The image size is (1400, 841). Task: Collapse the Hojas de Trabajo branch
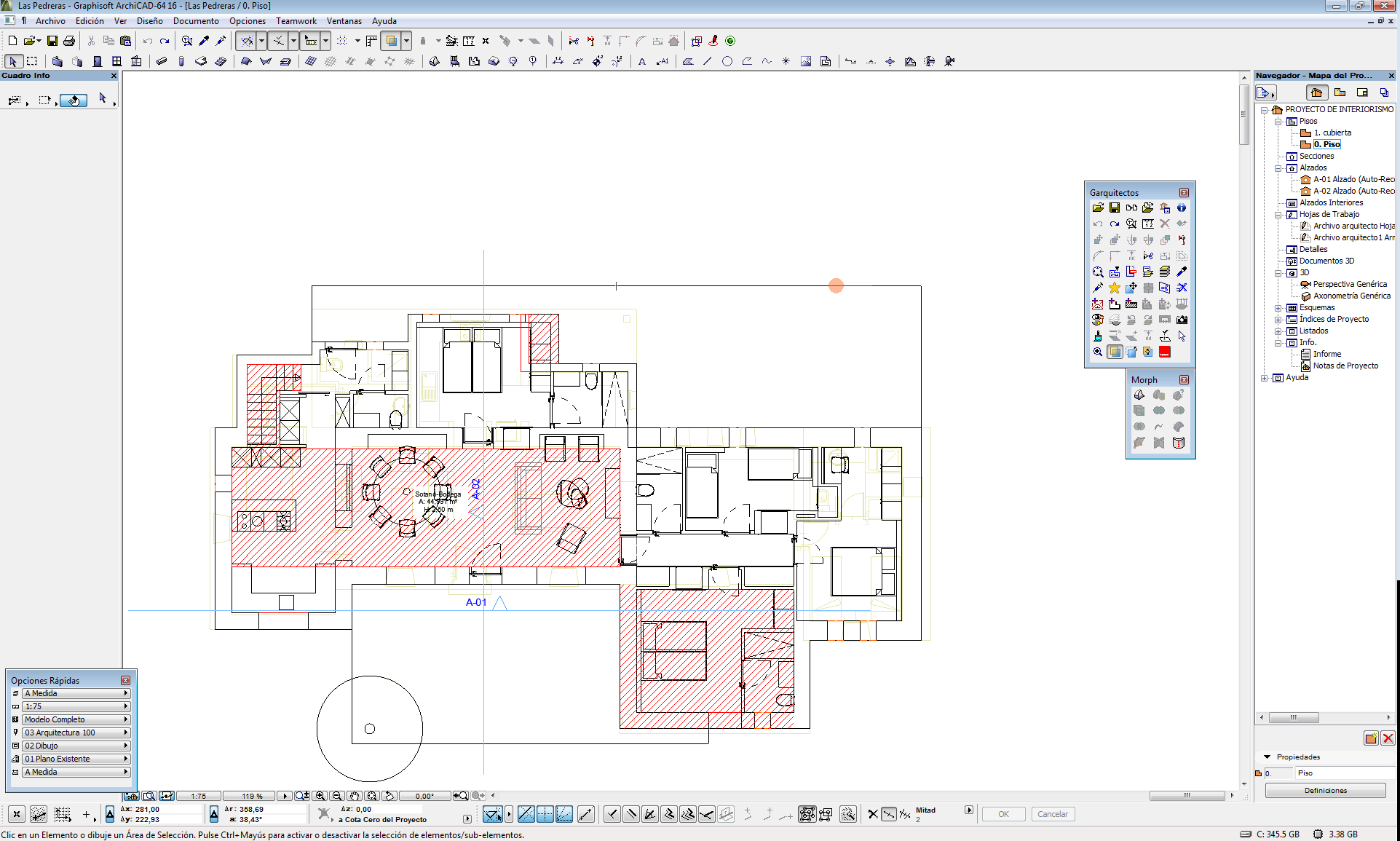tap(1279, 214)
